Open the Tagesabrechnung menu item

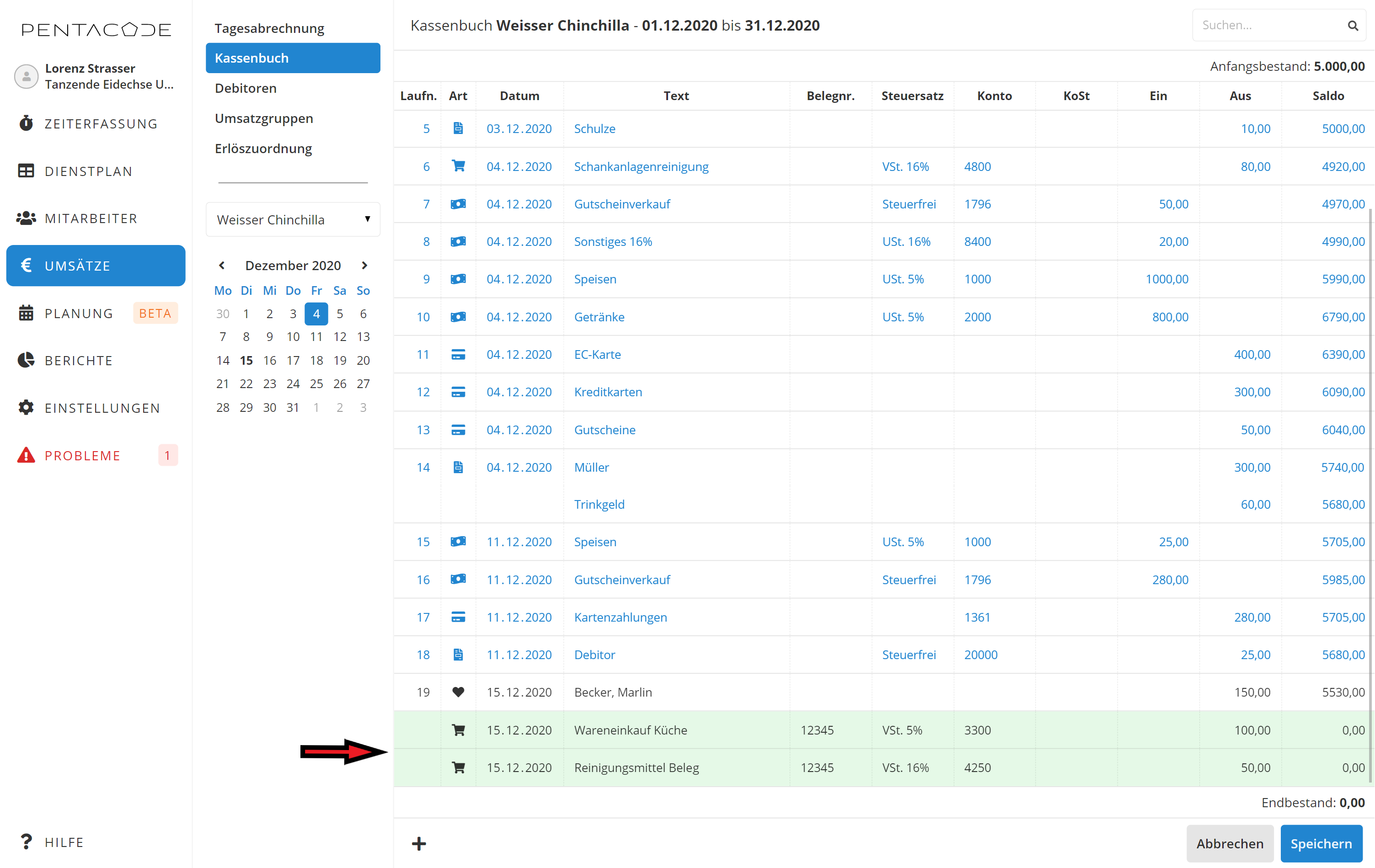click(269, 28)
